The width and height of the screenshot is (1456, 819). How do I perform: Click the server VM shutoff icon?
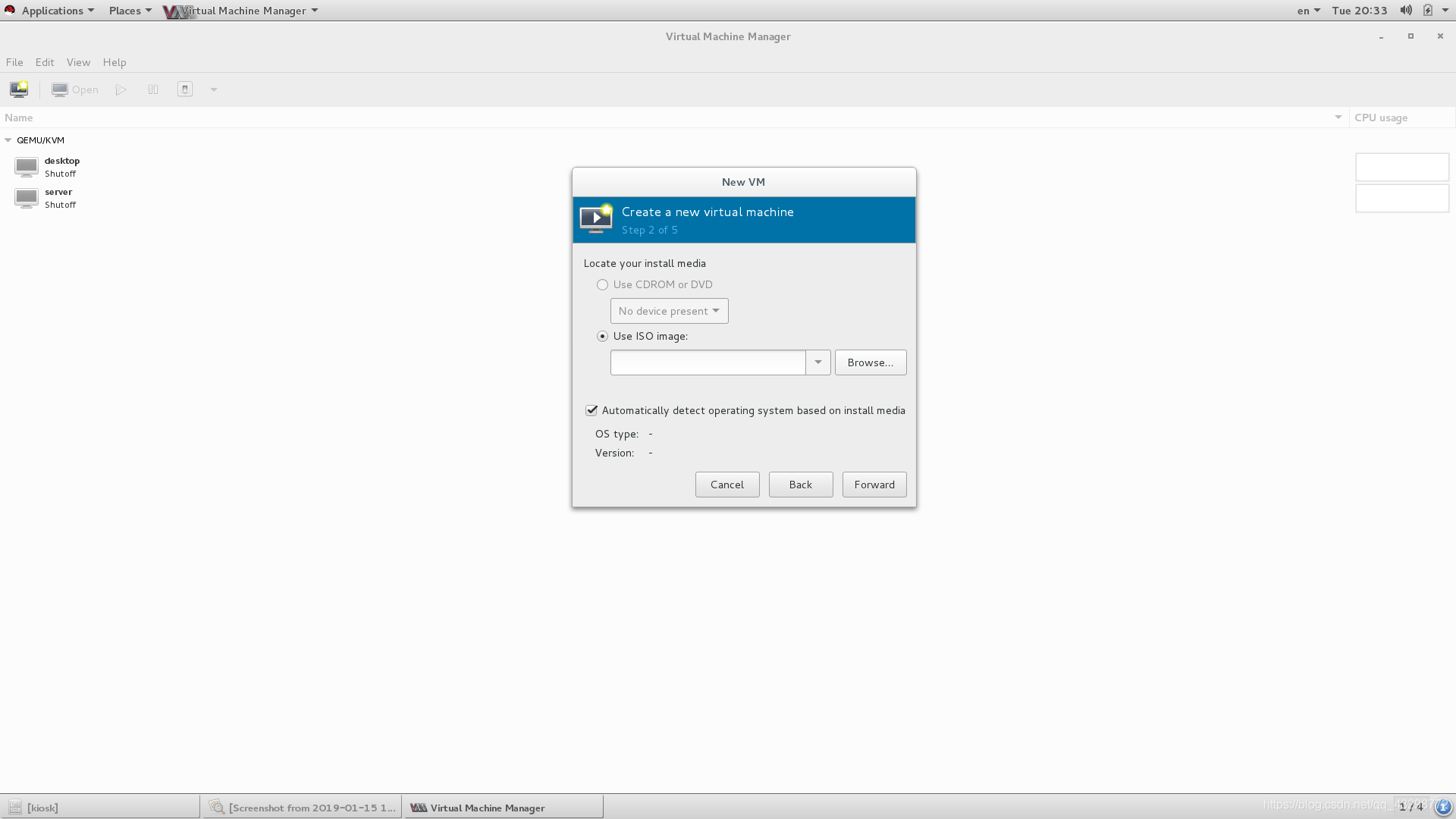pos(25,198)
